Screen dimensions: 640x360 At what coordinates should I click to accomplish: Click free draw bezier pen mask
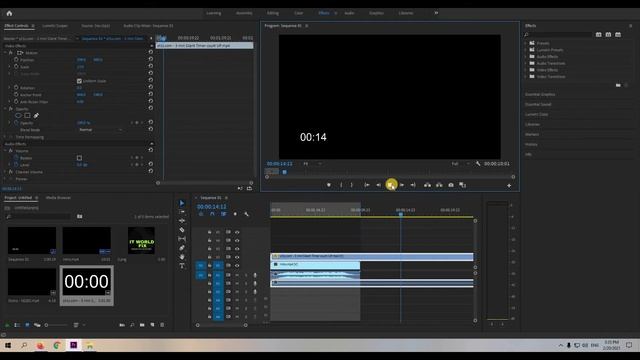[36, 116]
